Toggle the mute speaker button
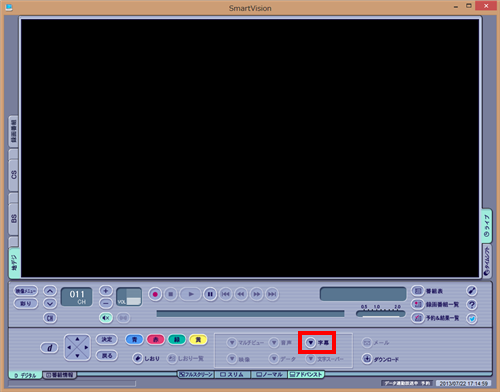This screenshot has height=392, width=500. 106,318
